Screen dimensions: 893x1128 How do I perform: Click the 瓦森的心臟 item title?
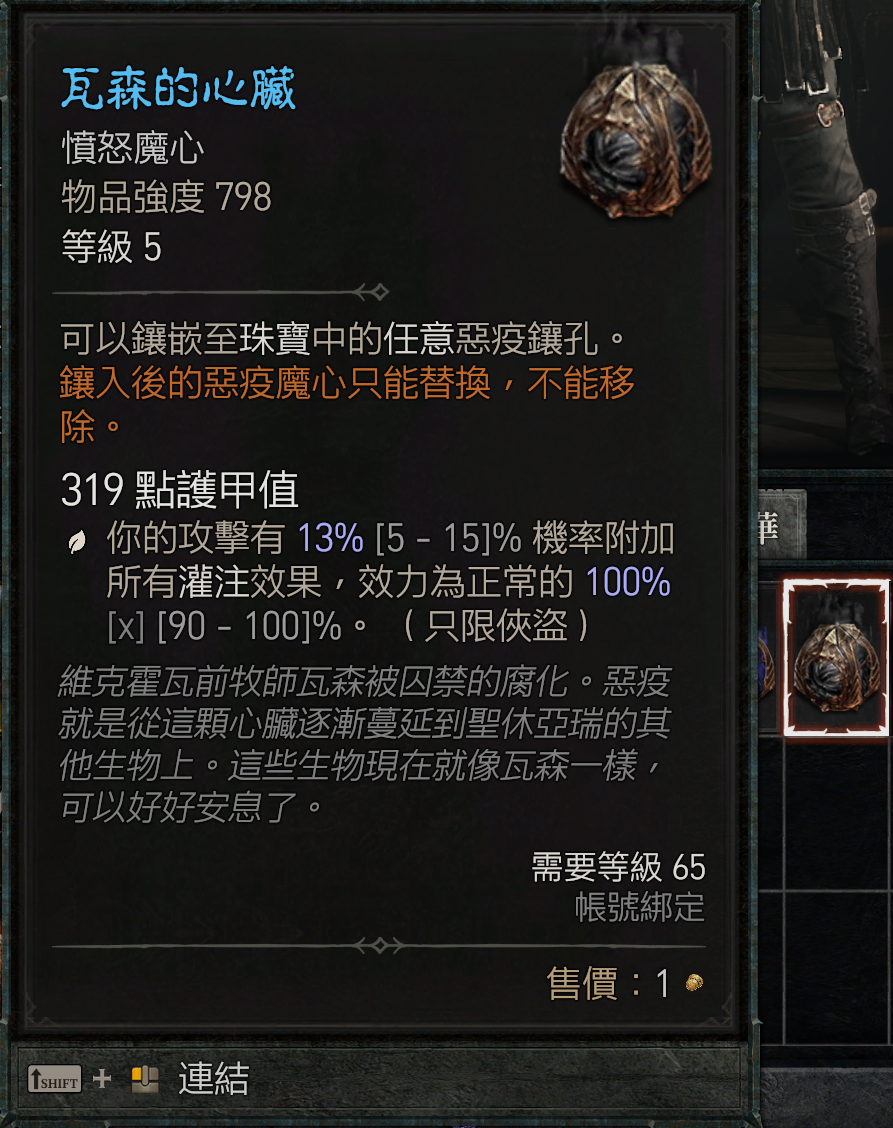[178, 89]
